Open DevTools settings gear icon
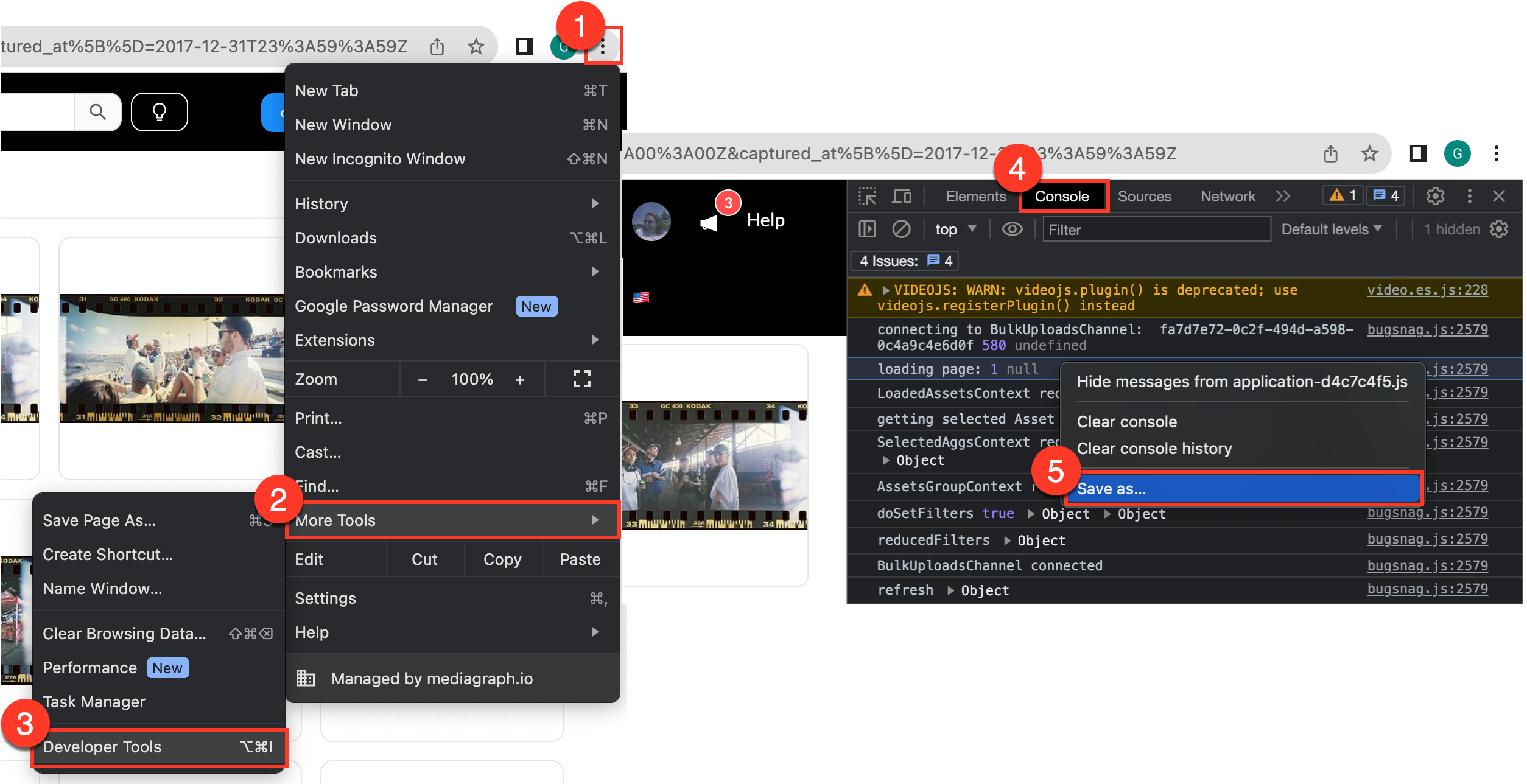 click(x=1435, y=196)
